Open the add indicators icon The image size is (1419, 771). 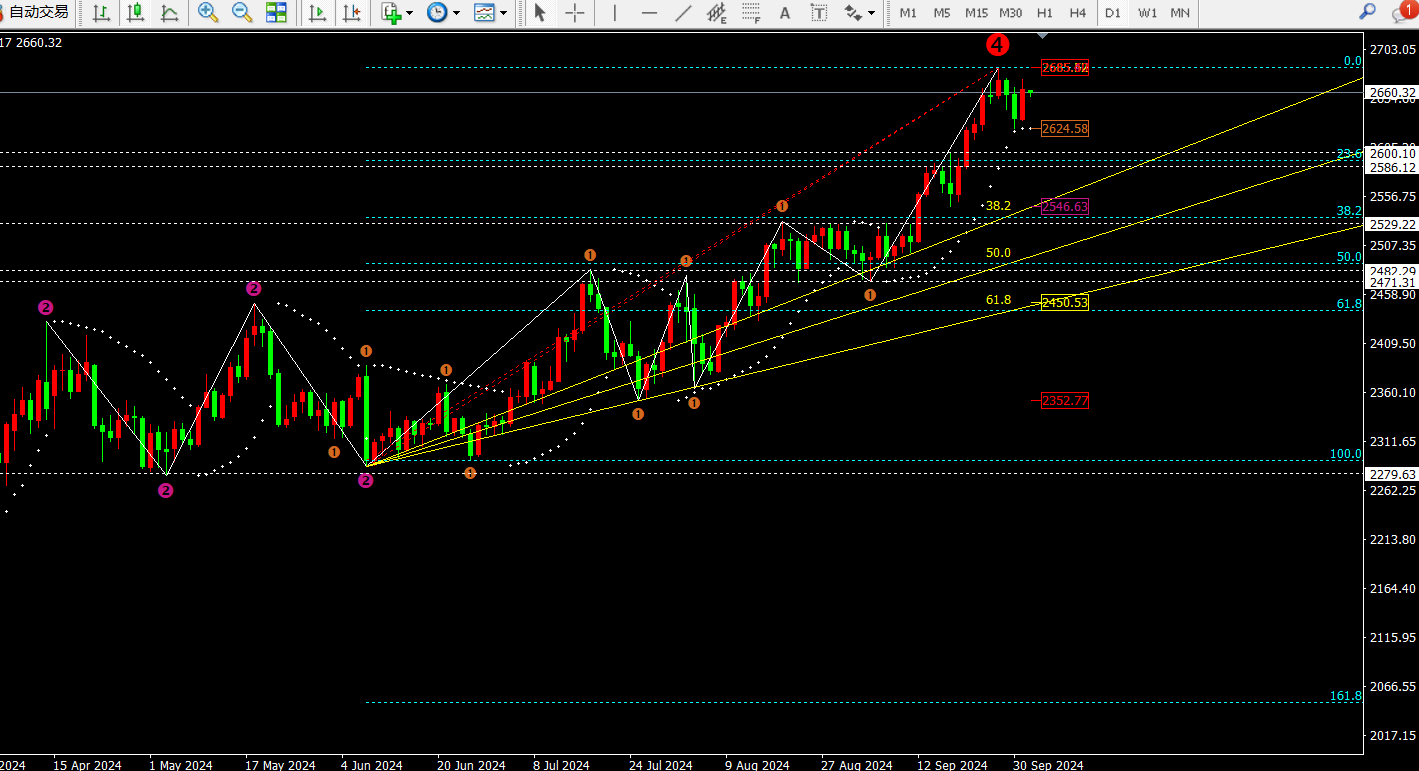(x=391, y=13)
